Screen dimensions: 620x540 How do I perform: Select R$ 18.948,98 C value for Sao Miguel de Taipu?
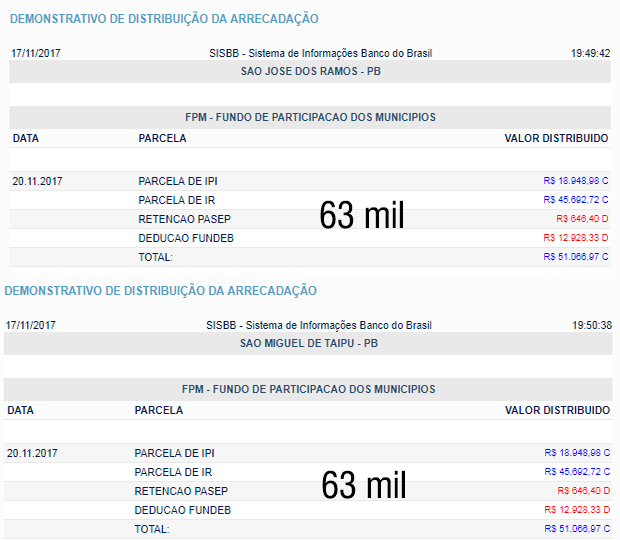[x=577, y=453]
